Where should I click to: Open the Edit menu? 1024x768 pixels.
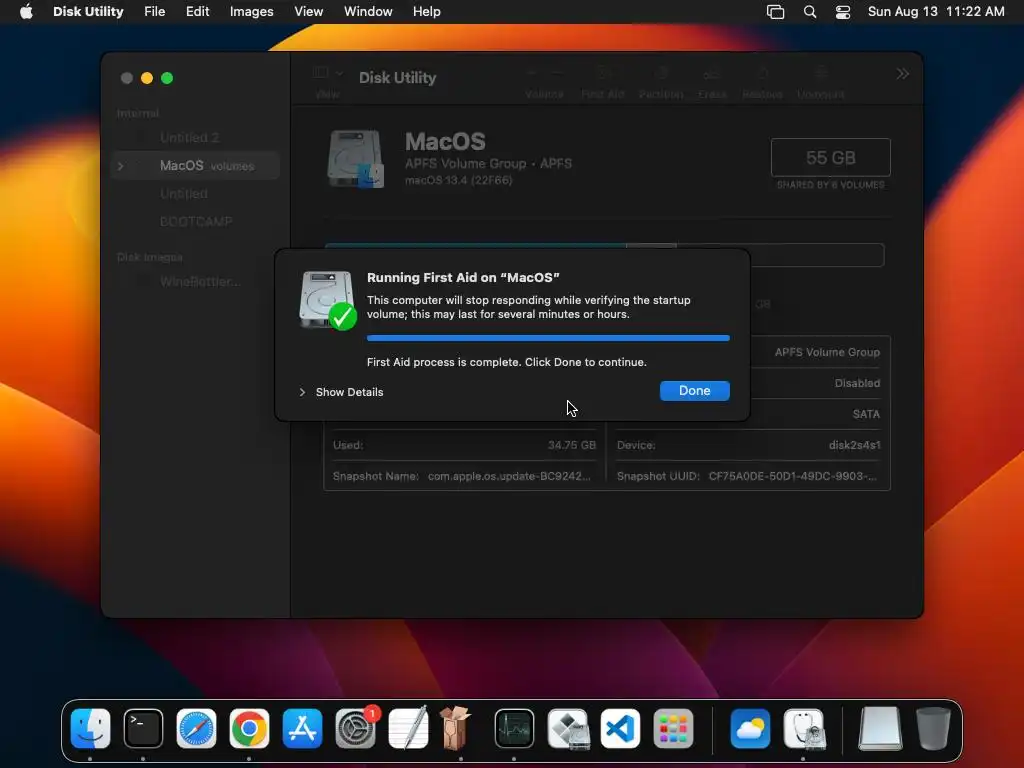click(197, 12)
